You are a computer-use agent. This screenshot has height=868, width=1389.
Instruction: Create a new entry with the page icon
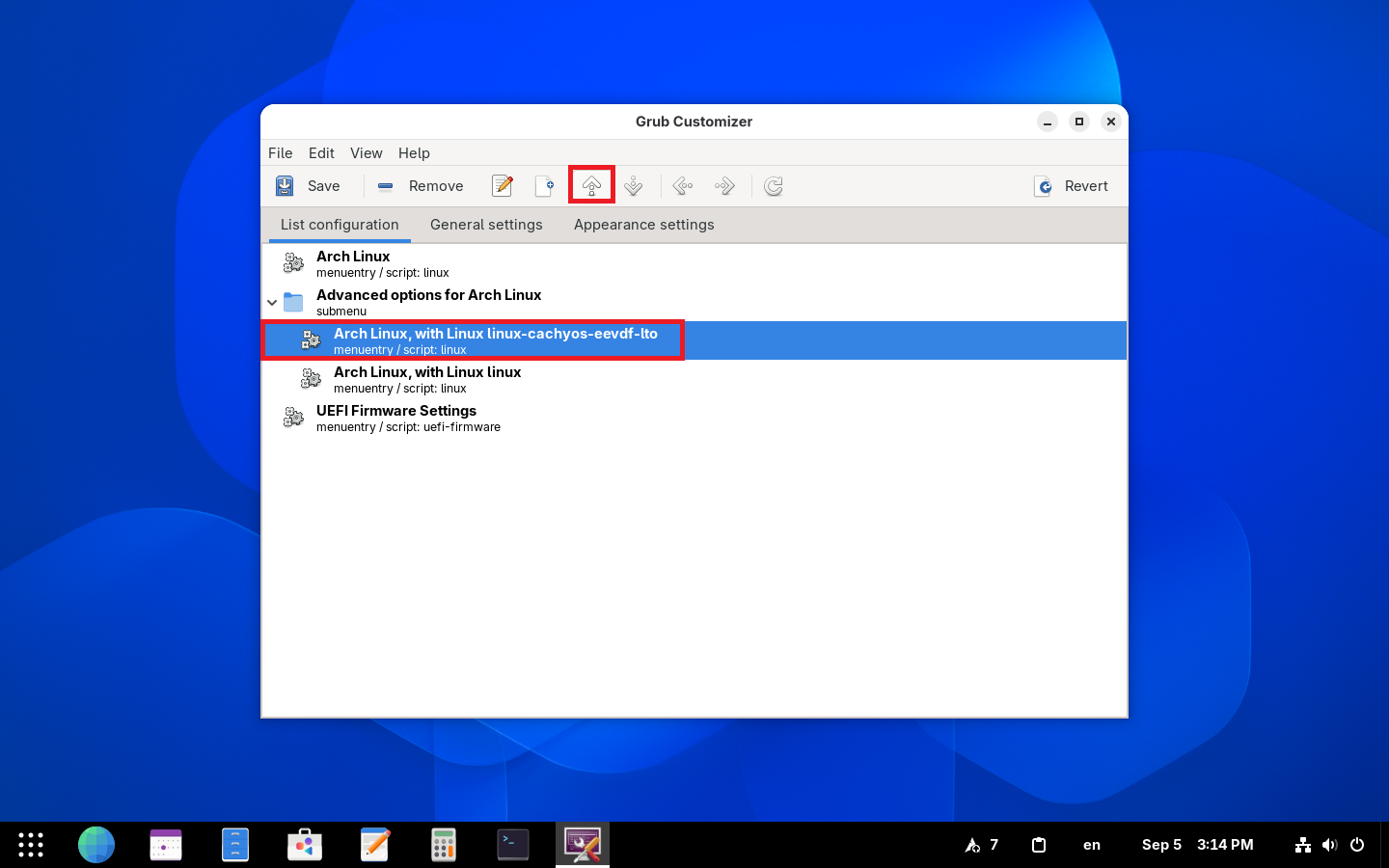point(545,186)
